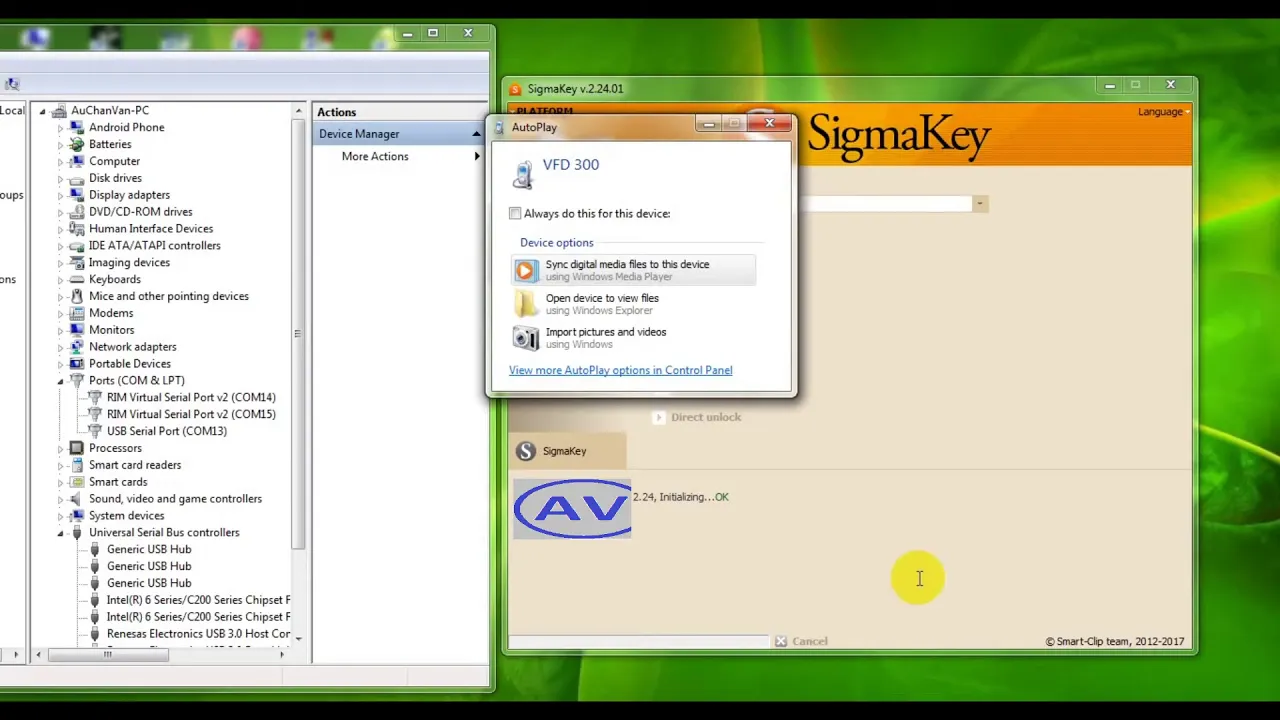Choose Import pictures and videos
This screenshot has height=720, width=1280.
click(633, 338)
